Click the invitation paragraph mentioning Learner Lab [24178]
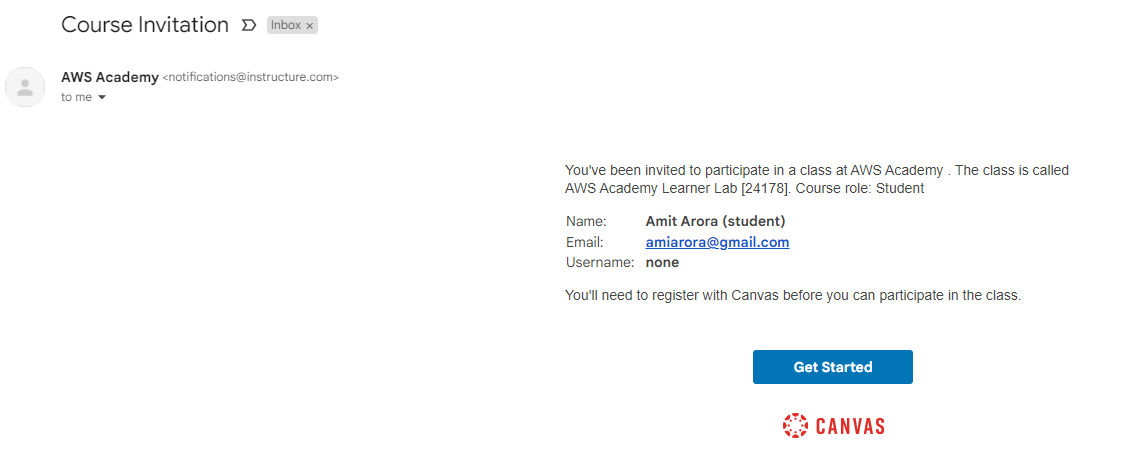The image size is (1126, 464). [x=816, y=179]
